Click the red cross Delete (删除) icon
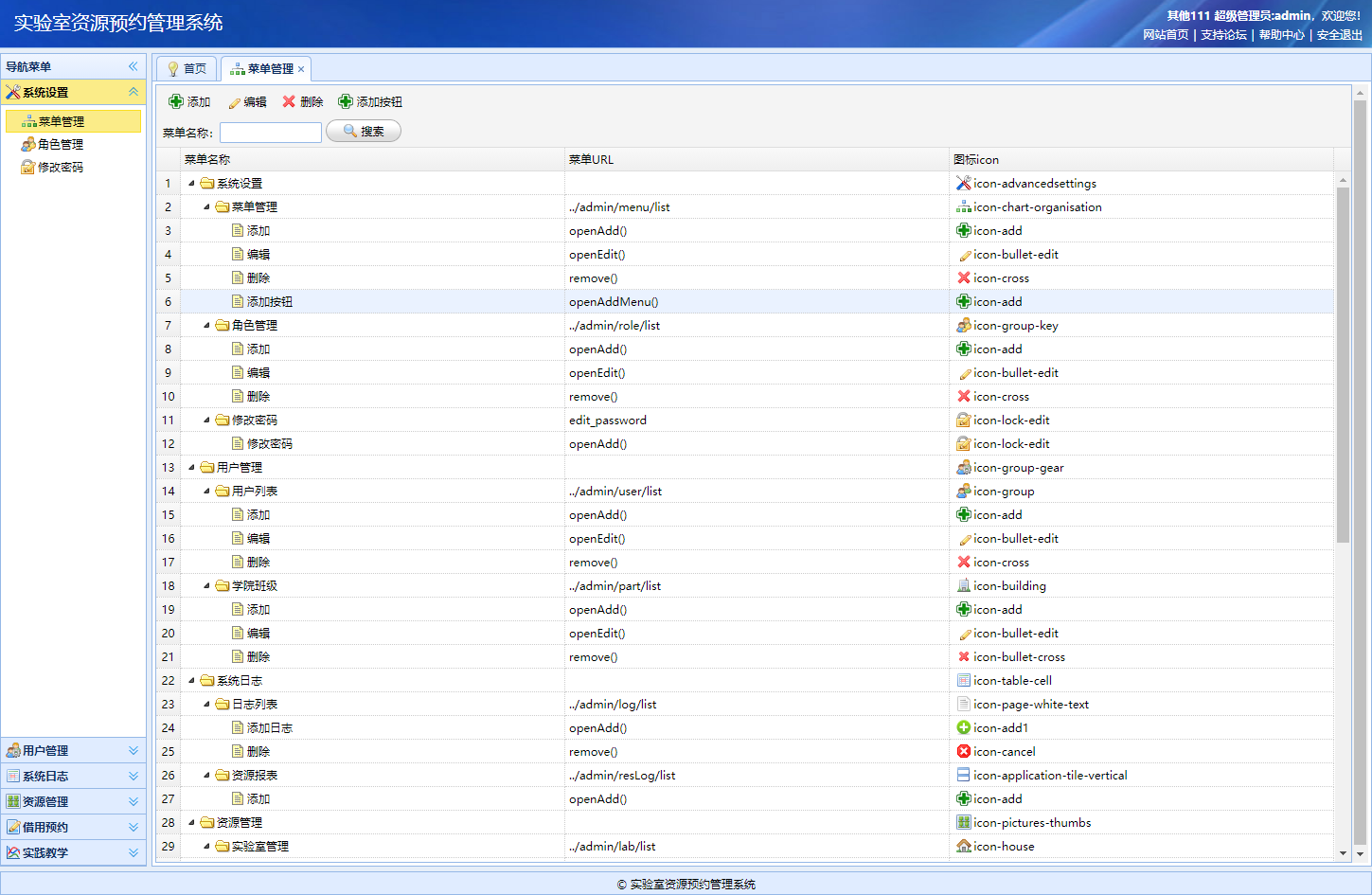This screenshot has height=895, width=1372. [x=289, y=101]
